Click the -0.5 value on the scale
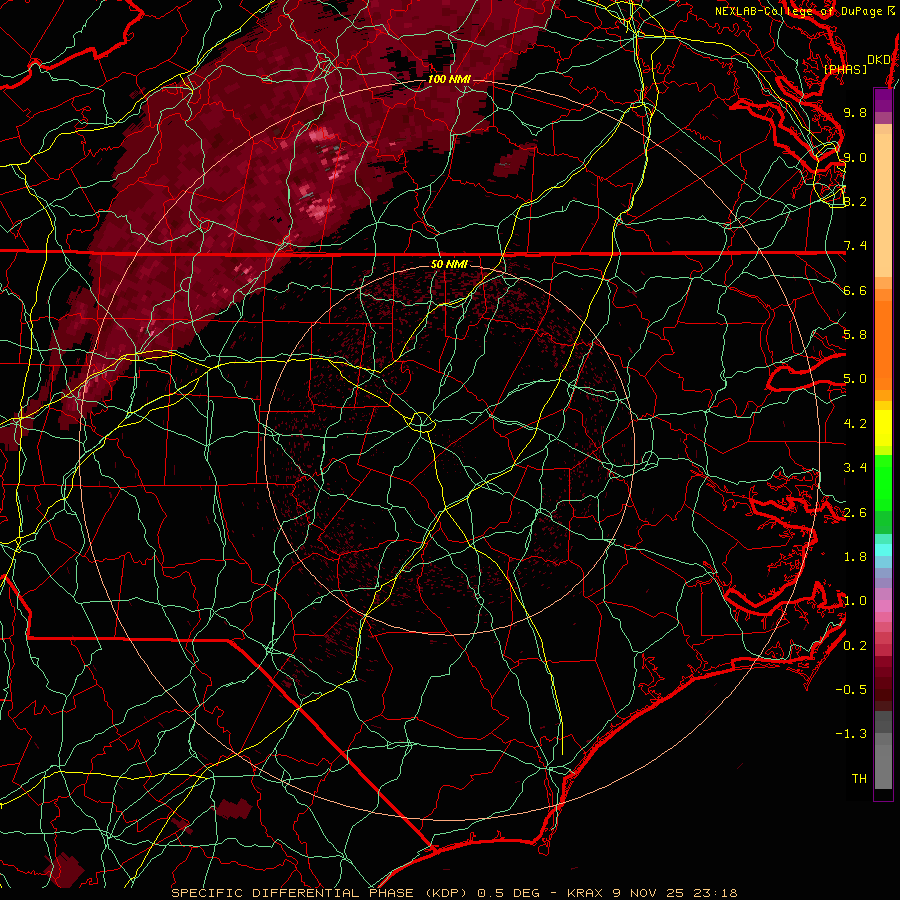Viewport: 900px width, 900px height. [x=851, y=690]
